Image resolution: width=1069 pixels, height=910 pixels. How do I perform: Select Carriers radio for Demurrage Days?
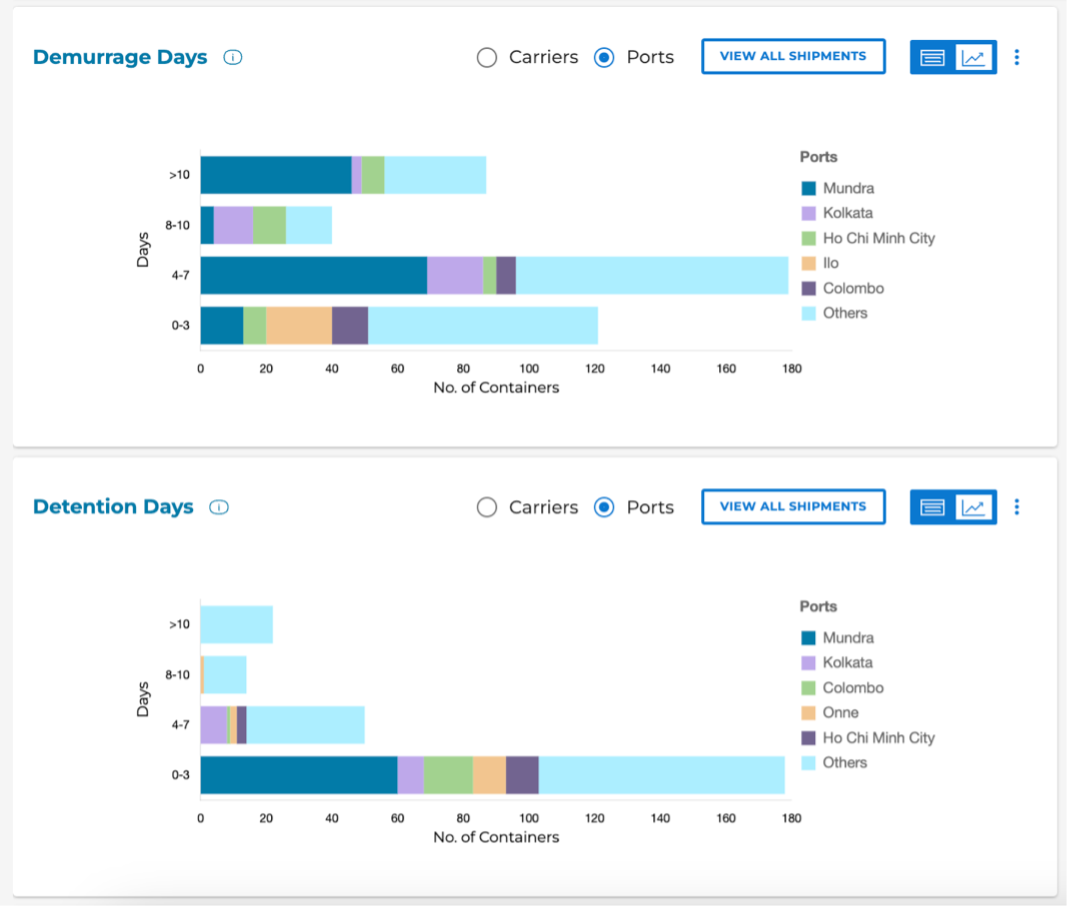(x=487, y=57)
